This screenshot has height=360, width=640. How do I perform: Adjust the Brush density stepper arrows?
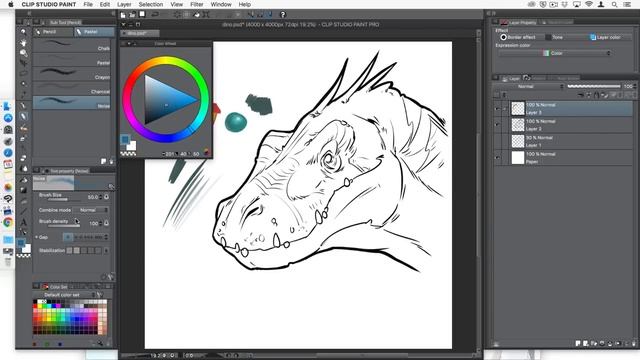pos(101,224)
